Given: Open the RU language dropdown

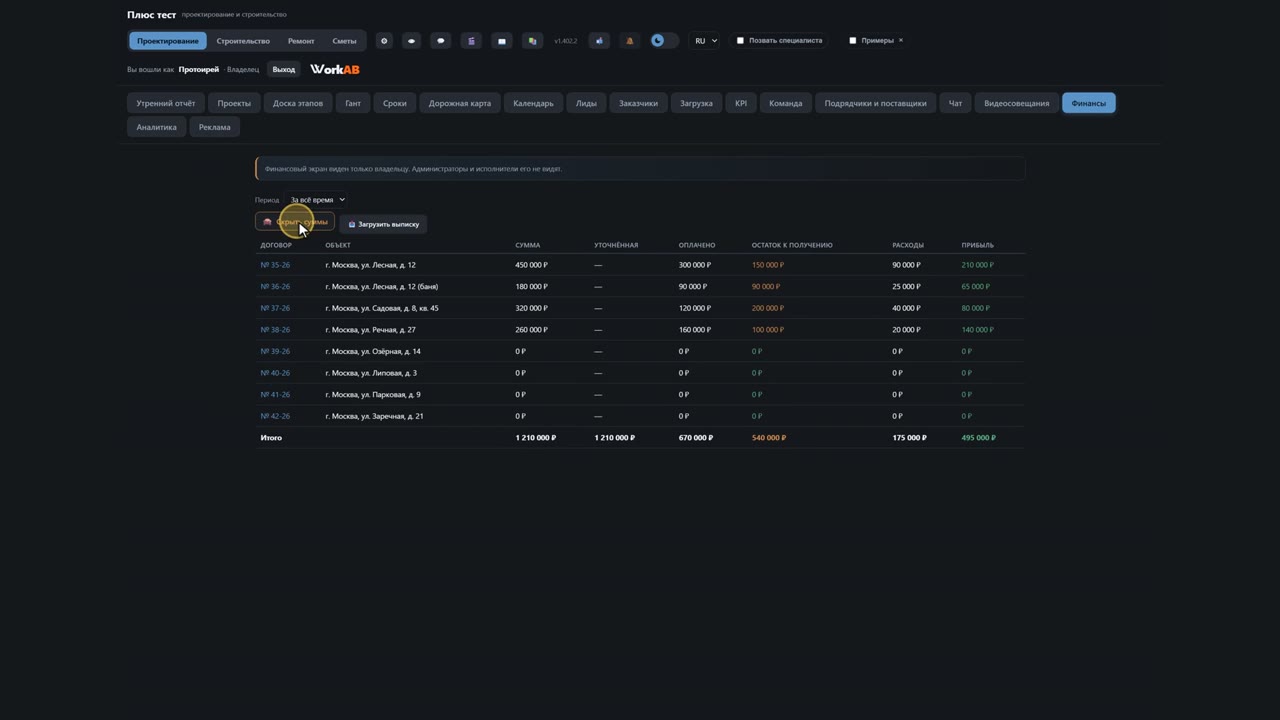Looking at the screenshot, I should click(x=705, y=41).
